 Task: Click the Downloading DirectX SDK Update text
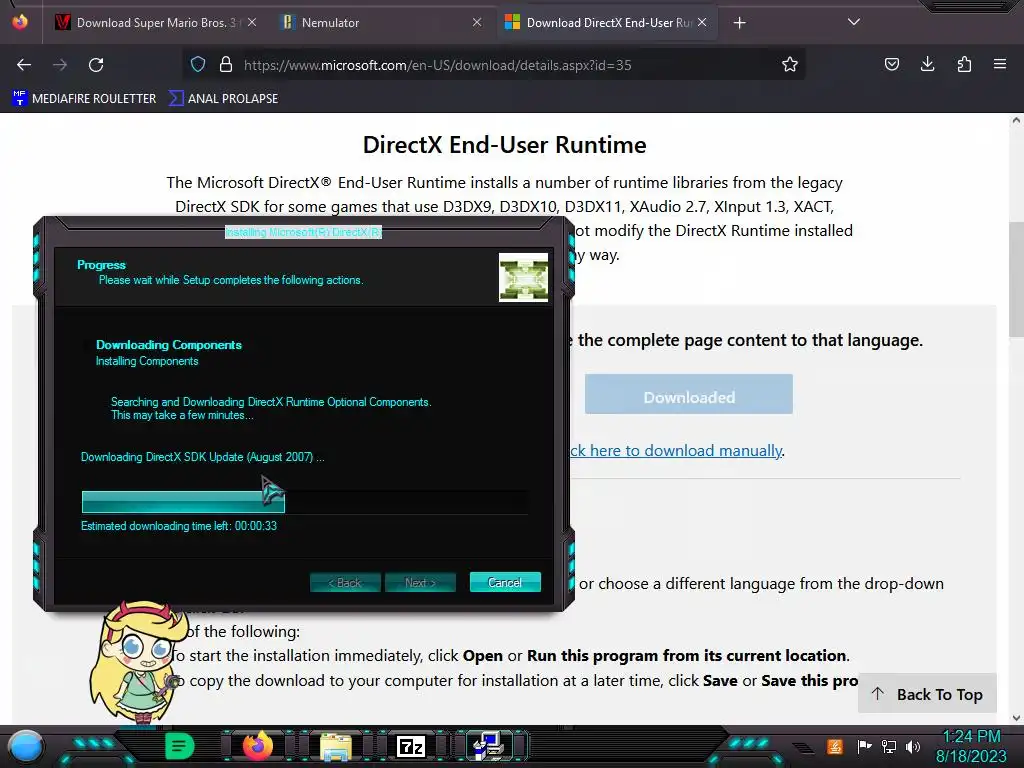202,457
